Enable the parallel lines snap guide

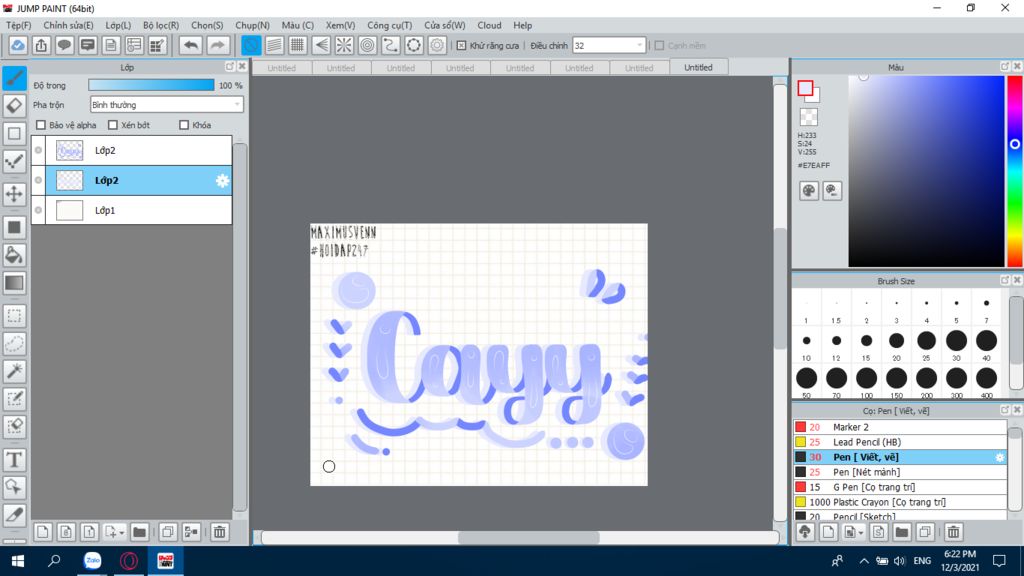pos(274,45)
